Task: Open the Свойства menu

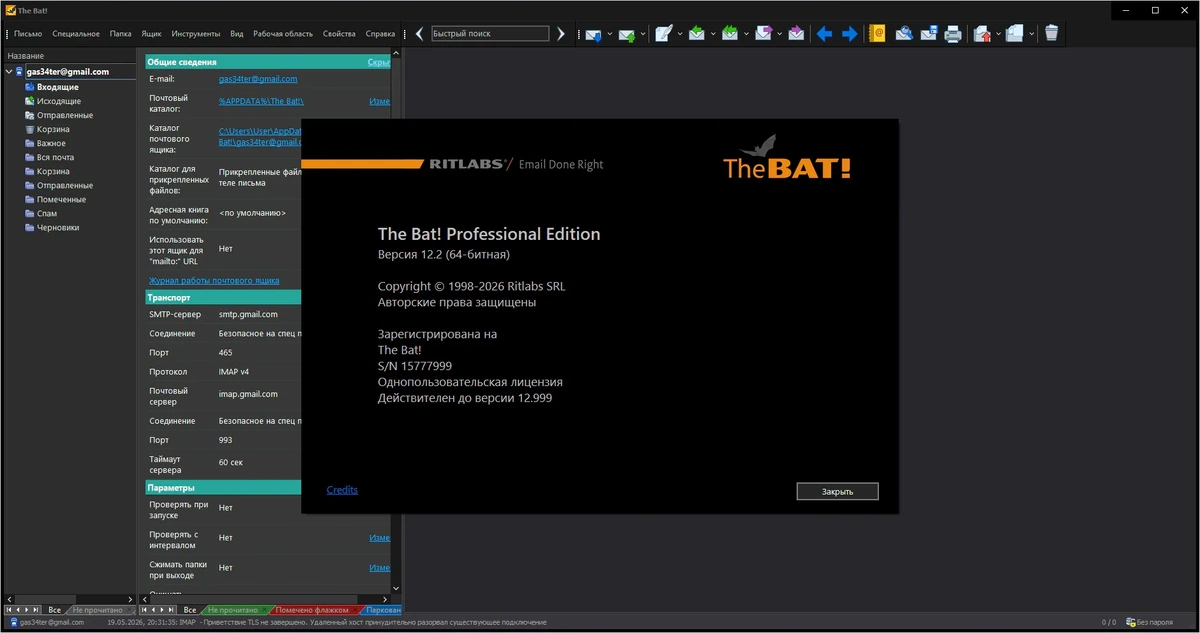Action: (x=339, y=33)
